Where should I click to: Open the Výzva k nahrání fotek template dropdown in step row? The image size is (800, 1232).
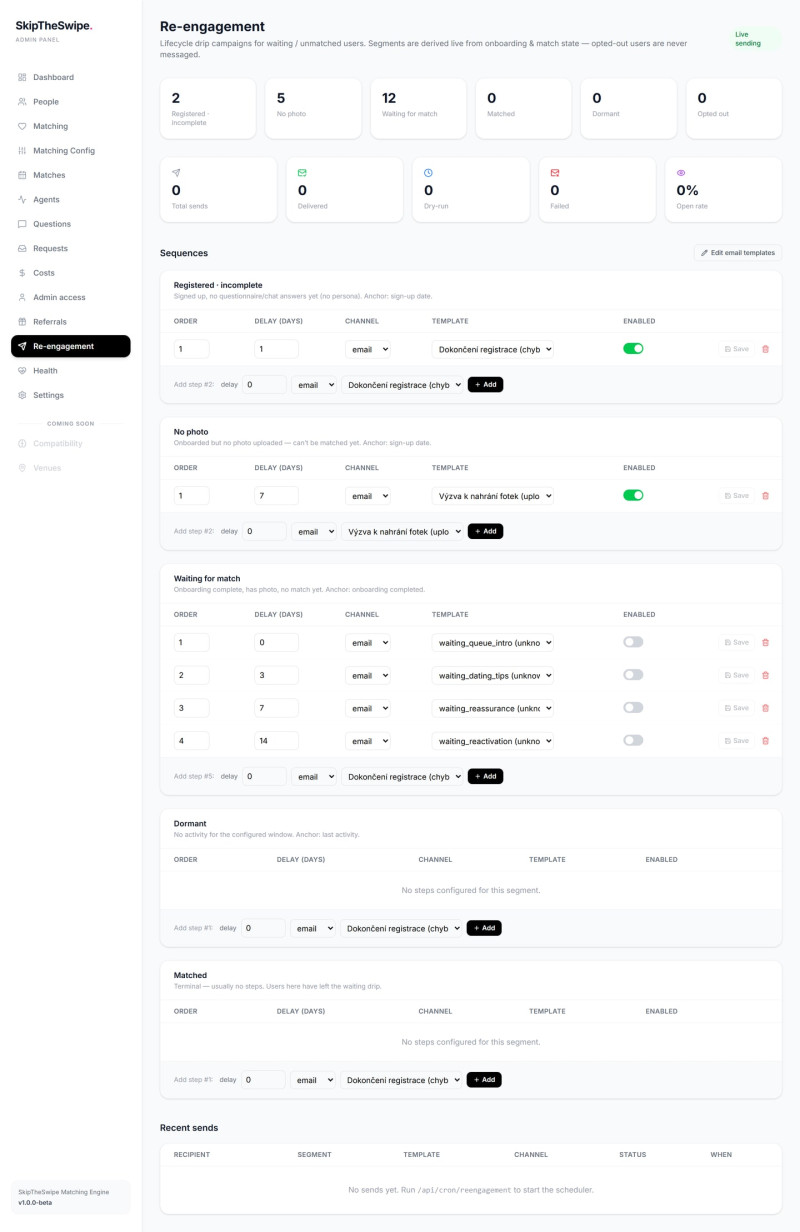tap(493, 496)
